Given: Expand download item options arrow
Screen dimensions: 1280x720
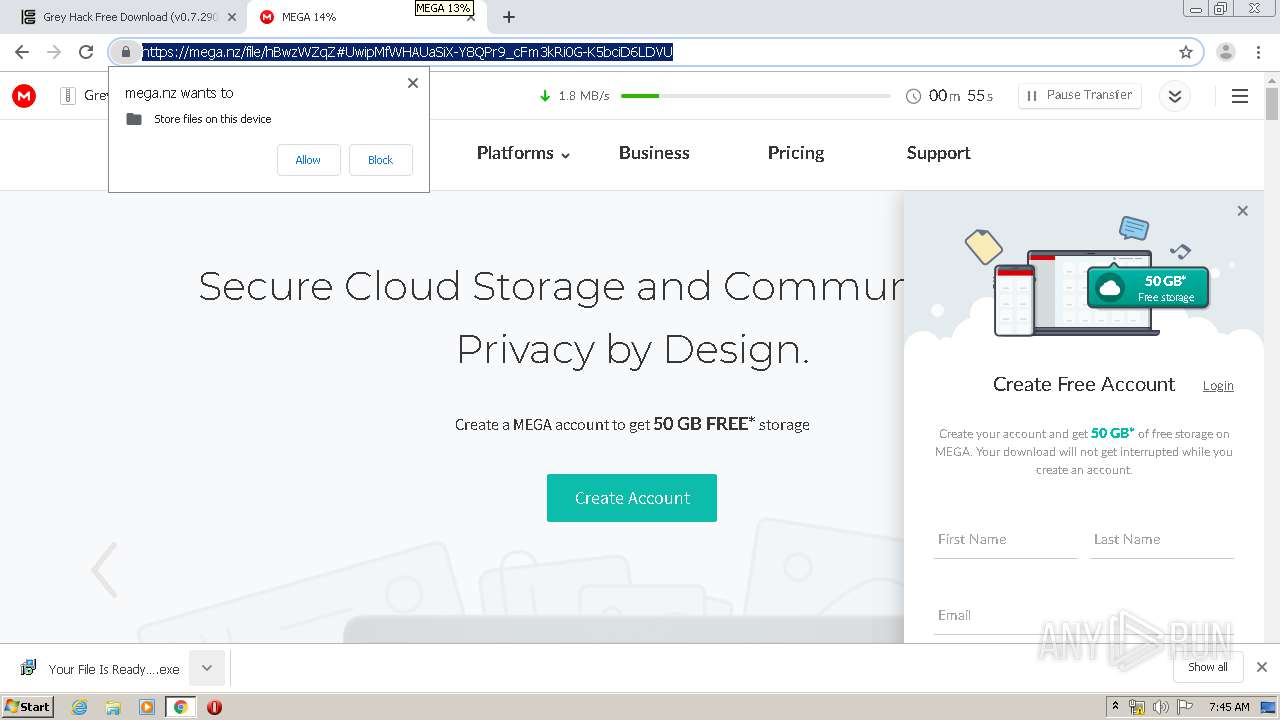Looking at the screenshot, I should coord(207,668).
